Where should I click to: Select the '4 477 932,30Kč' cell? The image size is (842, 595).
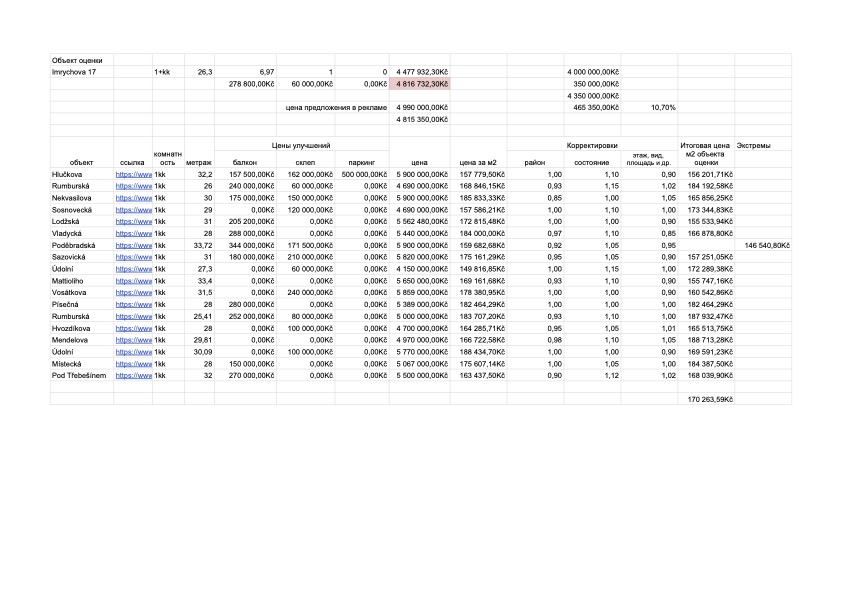click(x=422, y=72)
